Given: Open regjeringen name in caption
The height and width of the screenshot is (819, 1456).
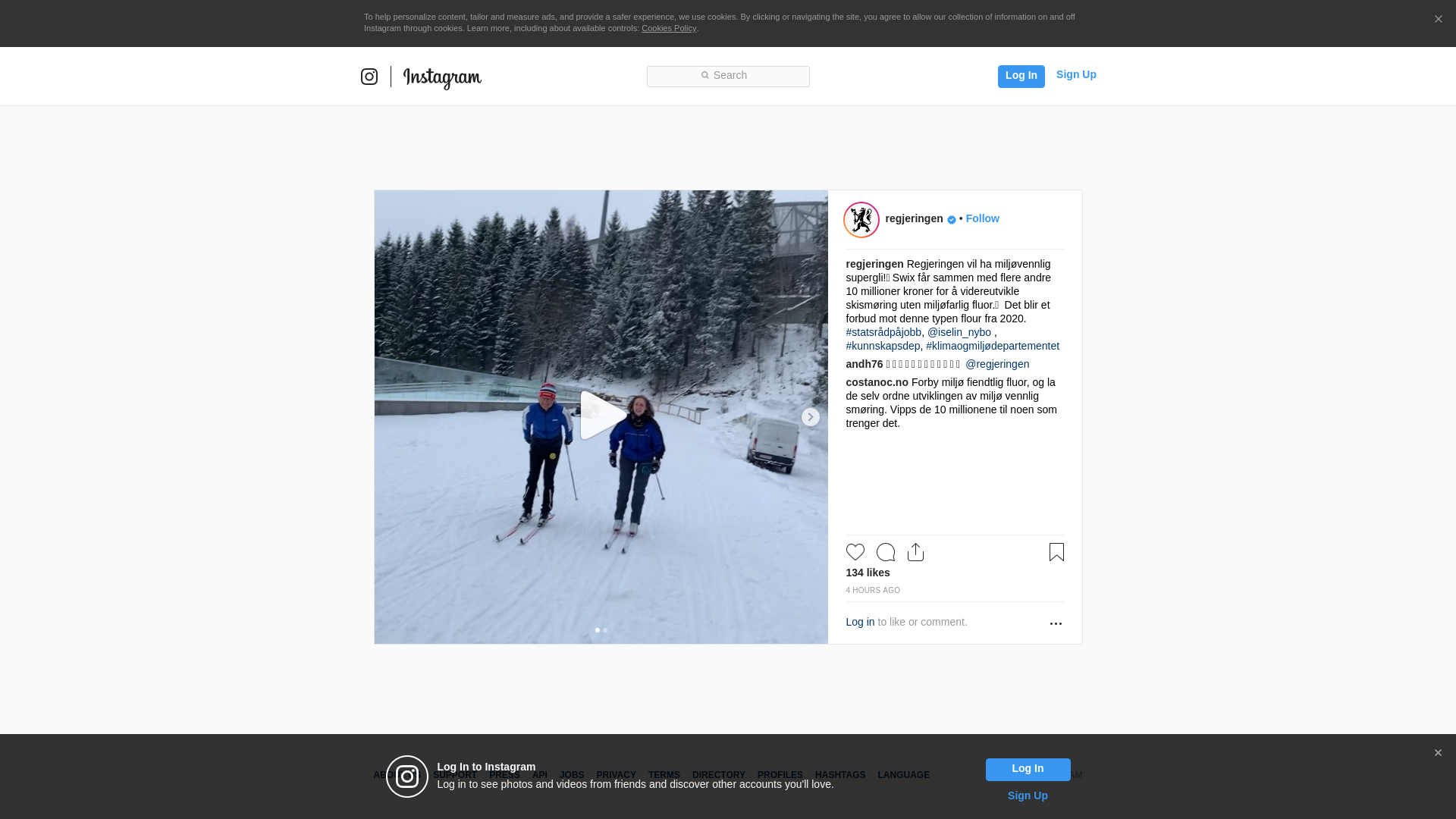Looking at the screenshot, I should coord(874,264).
